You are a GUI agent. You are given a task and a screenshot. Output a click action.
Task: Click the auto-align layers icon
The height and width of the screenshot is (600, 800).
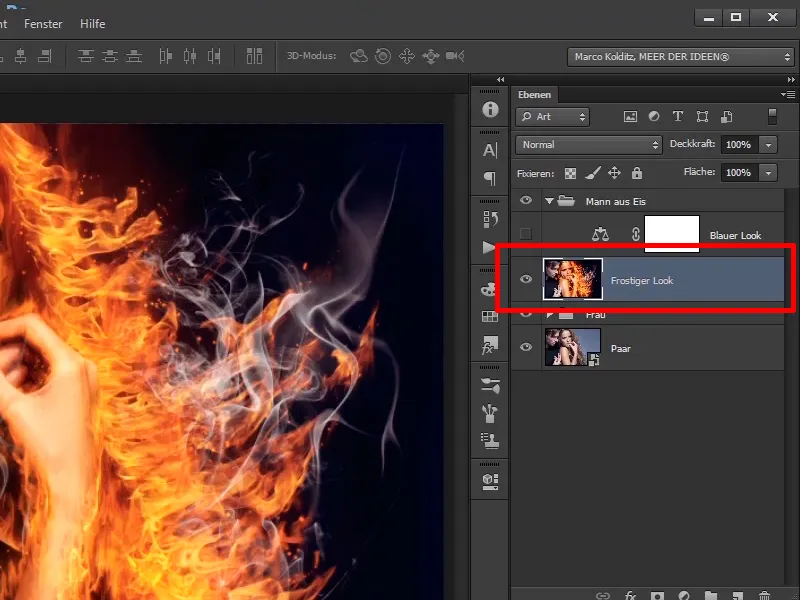254,56
